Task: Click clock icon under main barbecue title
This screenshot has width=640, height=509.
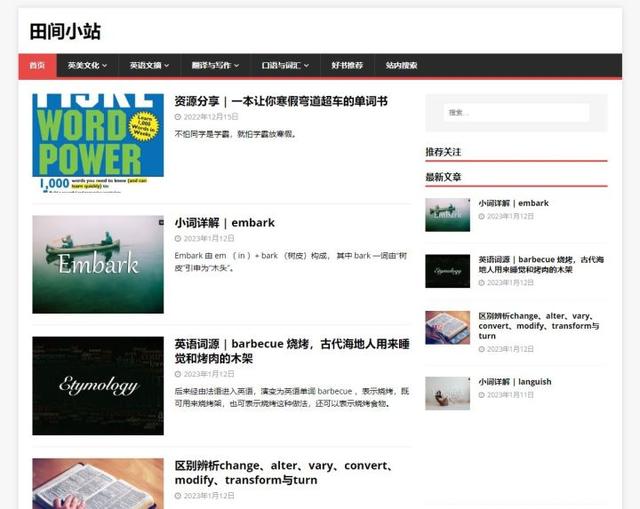Action: point(178,374)
